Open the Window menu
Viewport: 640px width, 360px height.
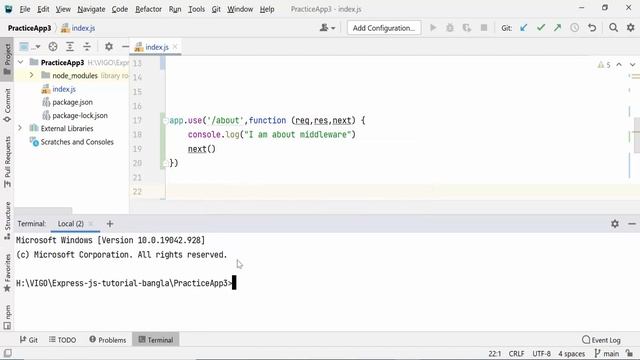pos(240,9)
